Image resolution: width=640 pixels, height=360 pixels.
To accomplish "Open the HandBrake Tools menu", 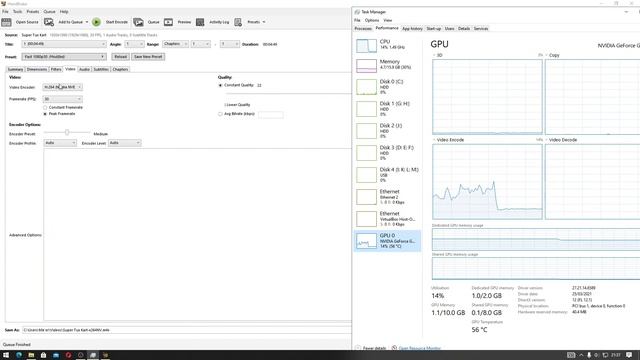I will (18, 12).
